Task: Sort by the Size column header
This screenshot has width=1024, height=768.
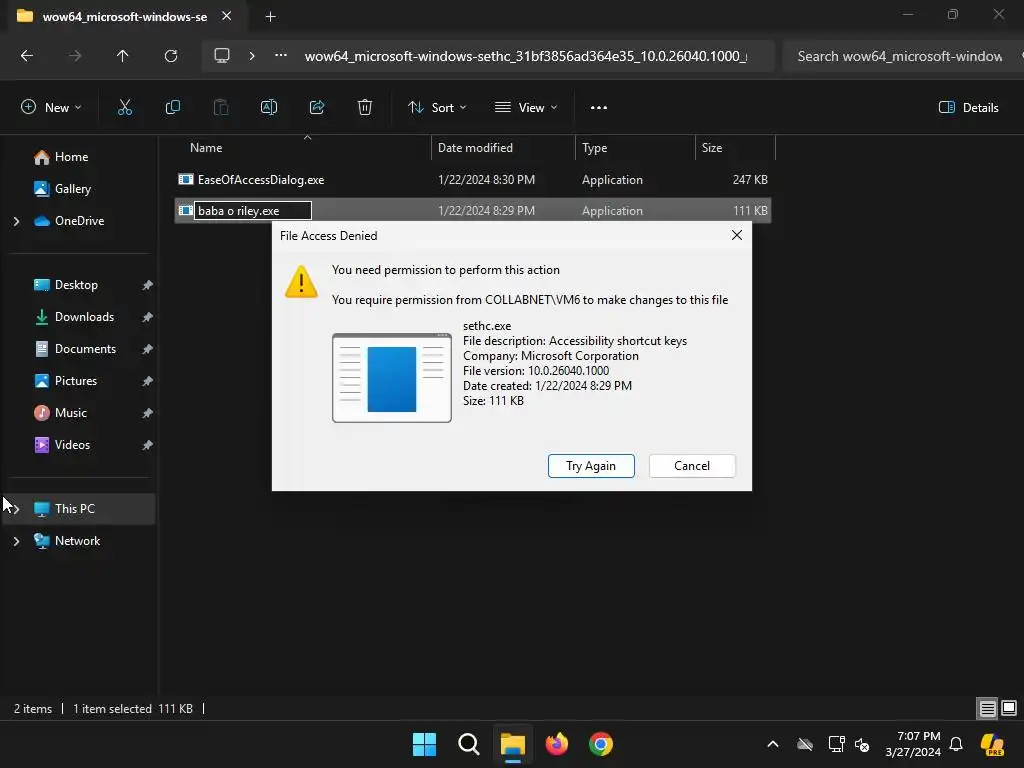Action: (x=712, y=148)
